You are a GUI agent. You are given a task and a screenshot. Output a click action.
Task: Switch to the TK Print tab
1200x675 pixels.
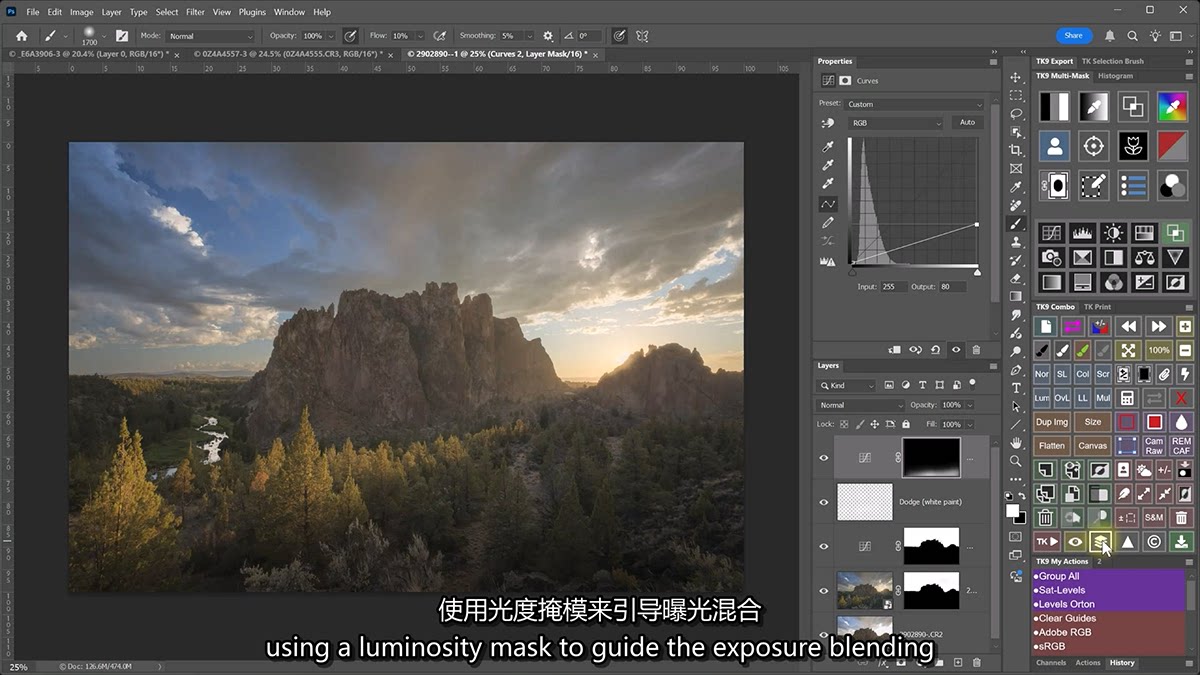(x=1098, y=307)
